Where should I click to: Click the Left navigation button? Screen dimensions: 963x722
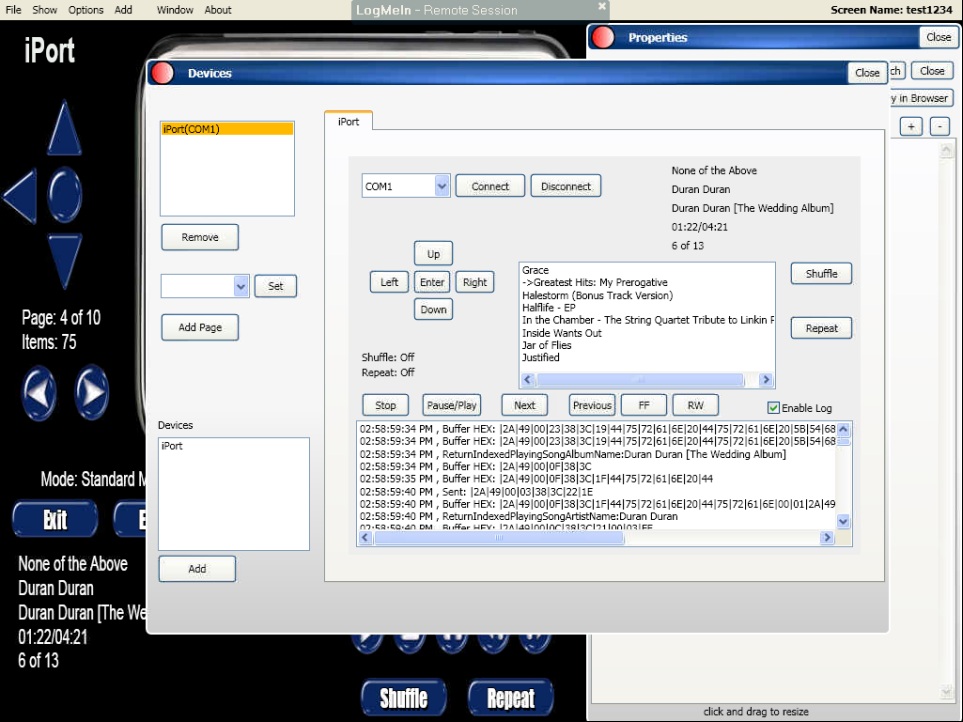[389, 282]
